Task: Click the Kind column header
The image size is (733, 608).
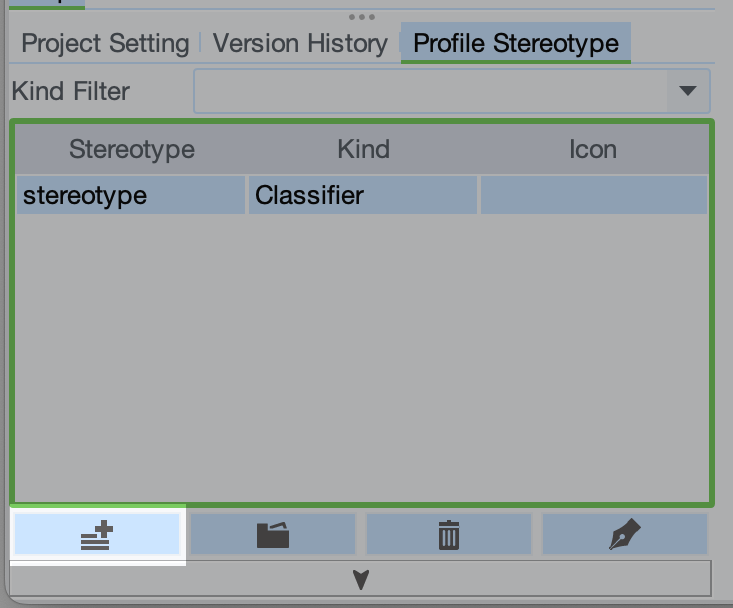Action: [x=363, y=150]
